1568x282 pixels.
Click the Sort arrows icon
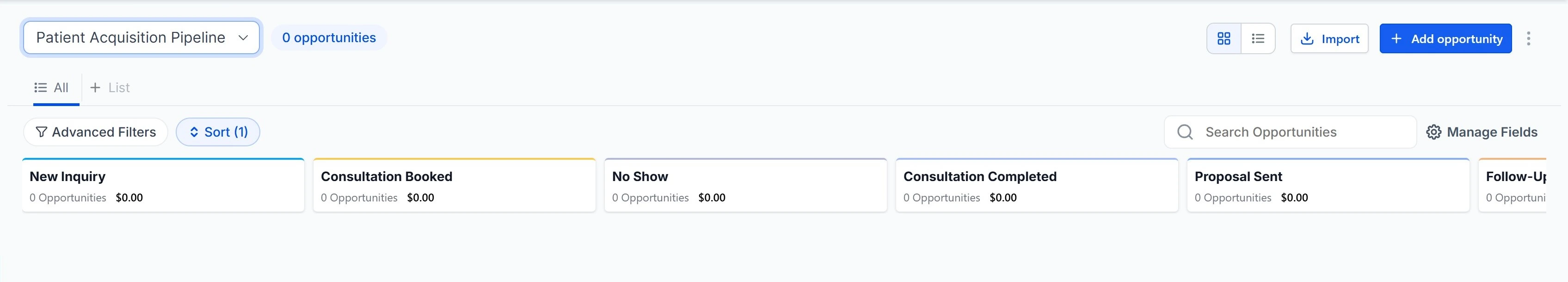click(x=194, y=132)
